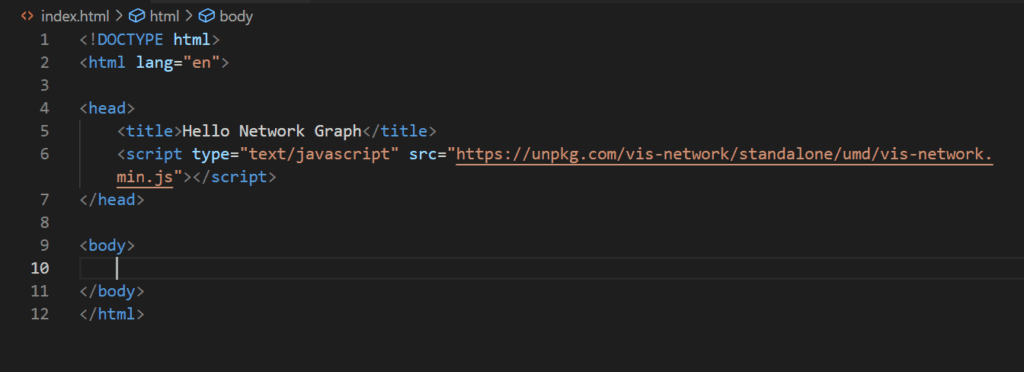1024x372 pixels.
Task: Open the unpkg vis-network script URL
Action: pyautogui.click(x=724, y=154)
